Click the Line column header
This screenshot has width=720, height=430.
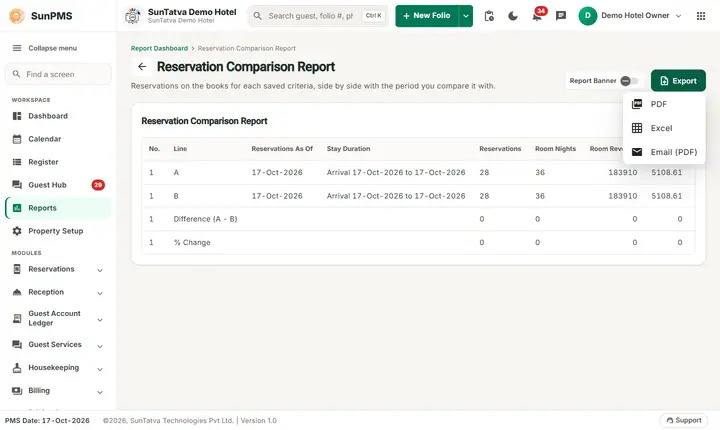(x=180, y=149)
